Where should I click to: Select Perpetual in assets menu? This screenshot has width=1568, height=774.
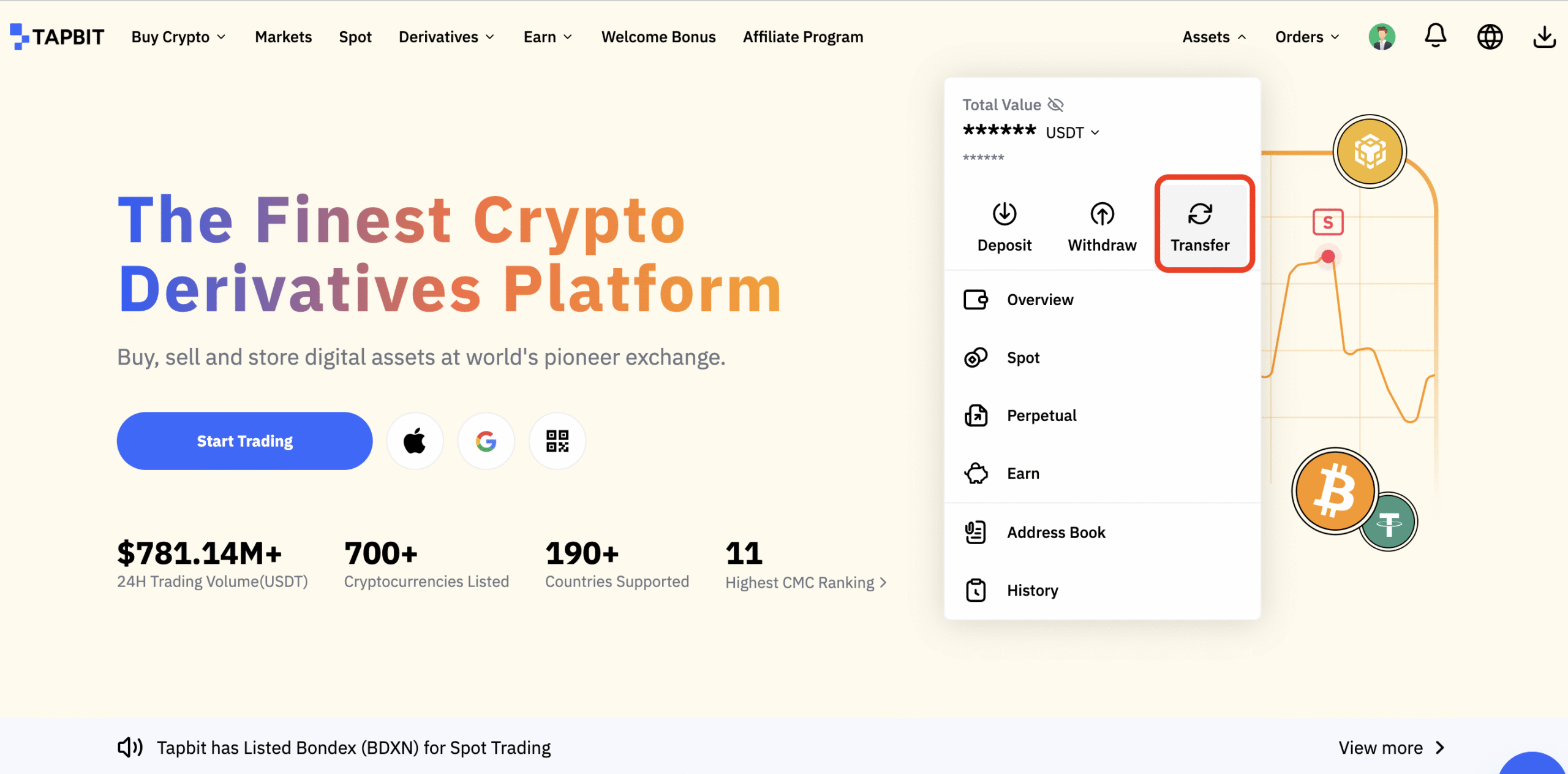(x=1041, y=415)
